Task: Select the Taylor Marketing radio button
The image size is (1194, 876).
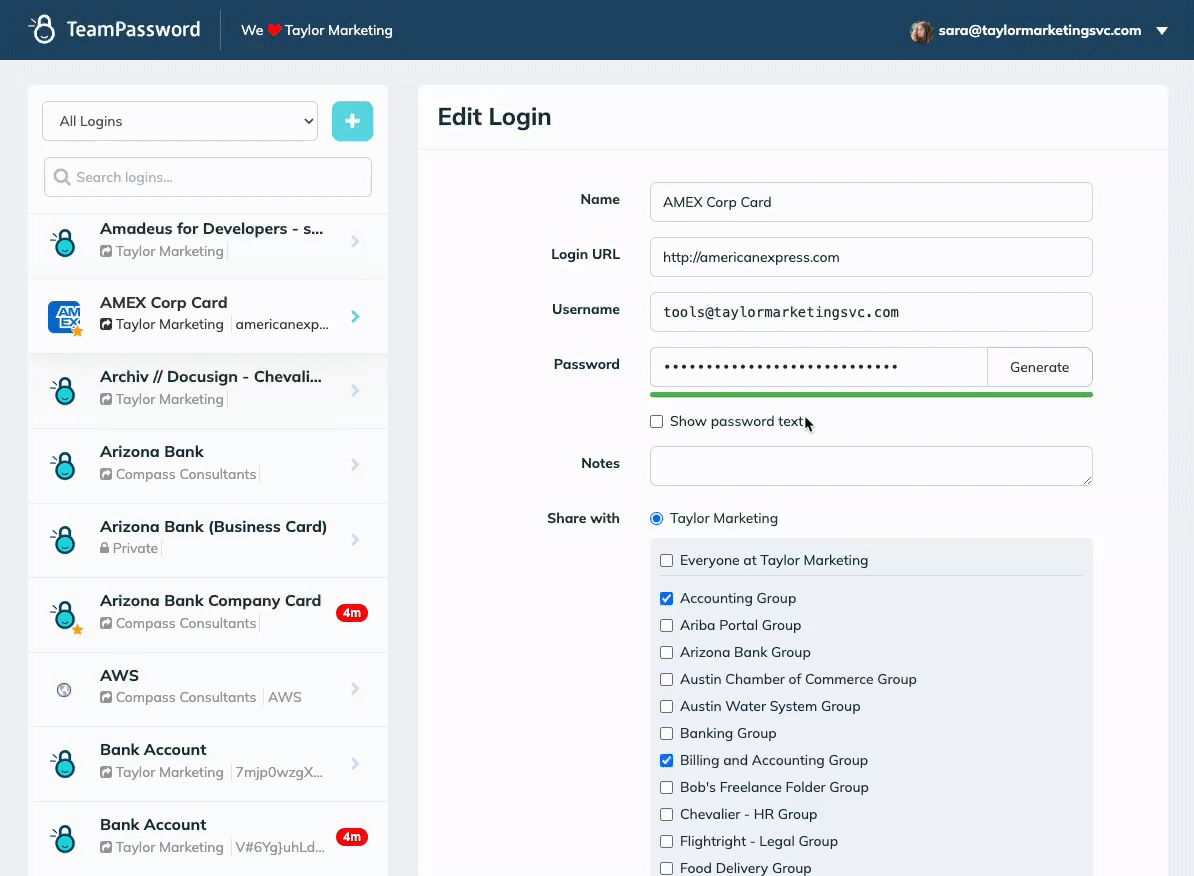Action: [656, 518]
